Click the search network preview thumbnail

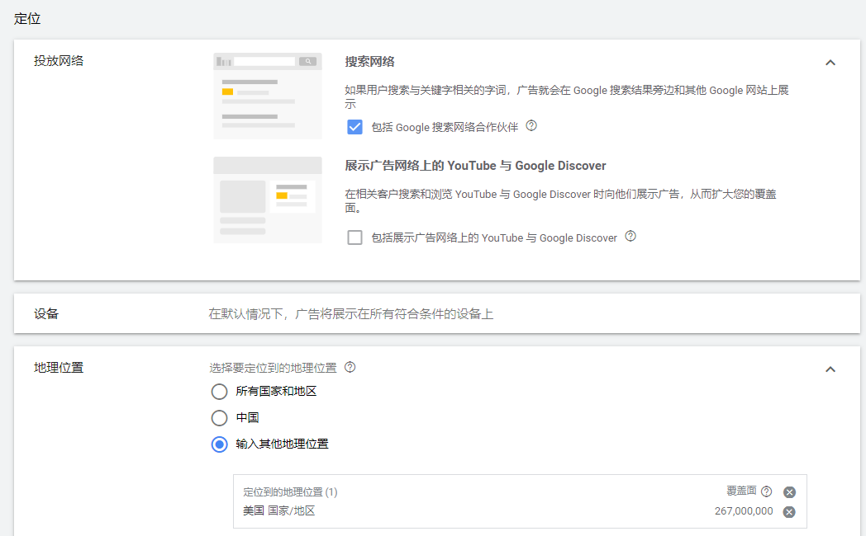[267, 96]
